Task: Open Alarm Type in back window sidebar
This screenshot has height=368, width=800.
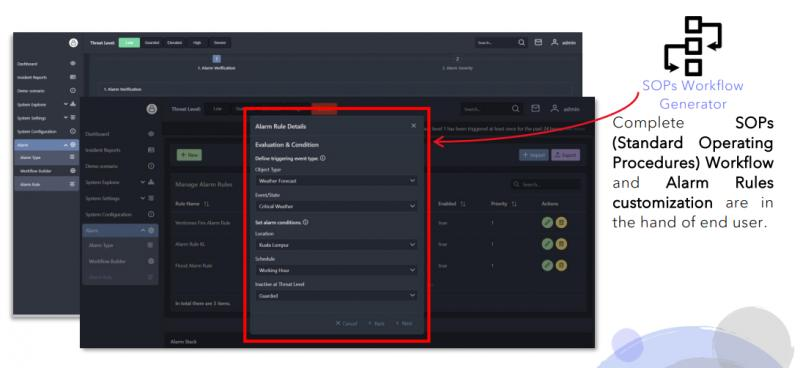Action: tap(46, 158)
